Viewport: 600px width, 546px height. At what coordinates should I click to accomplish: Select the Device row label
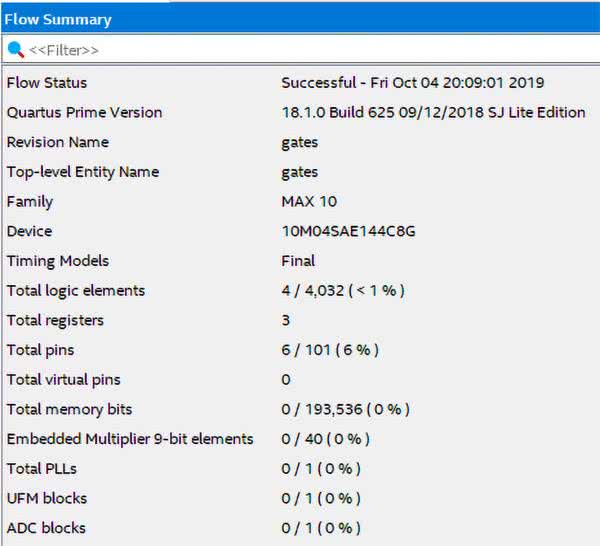(30, 231)
